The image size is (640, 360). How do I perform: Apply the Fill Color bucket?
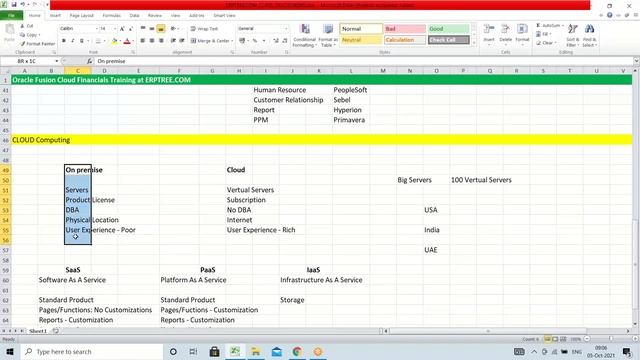click(115, 41)
